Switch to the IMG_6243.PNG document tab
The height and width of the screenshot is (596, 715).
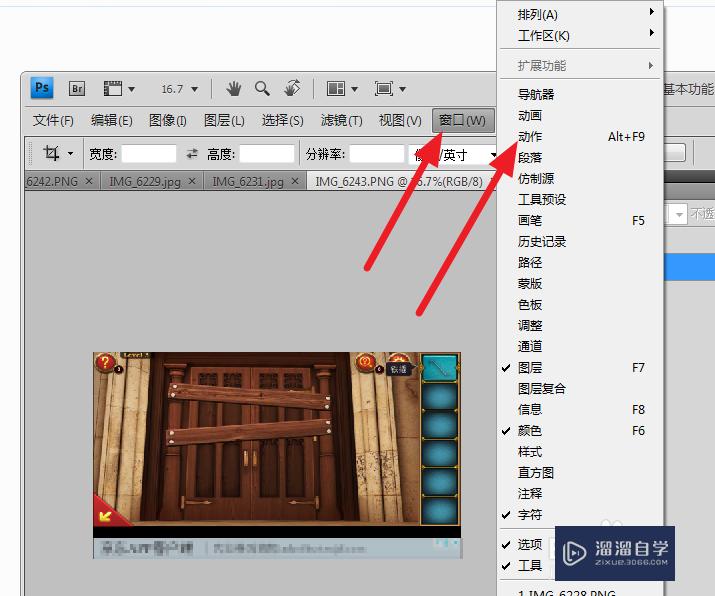click(x=399, y=181)
